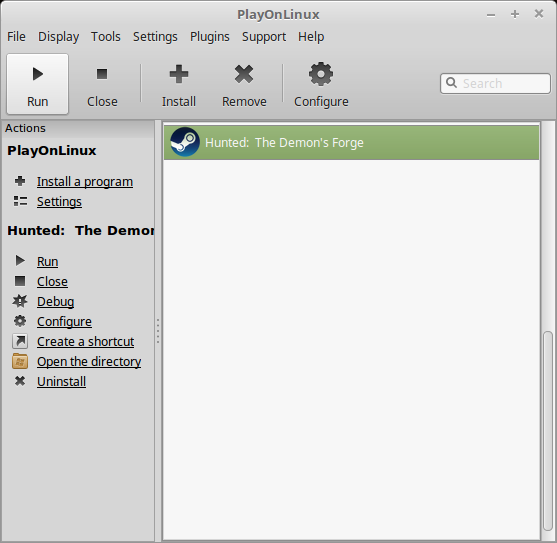The width and height of the screenshot is (557, 543).
Task: Click the sidebar Close link
Action: click(52, 281)
